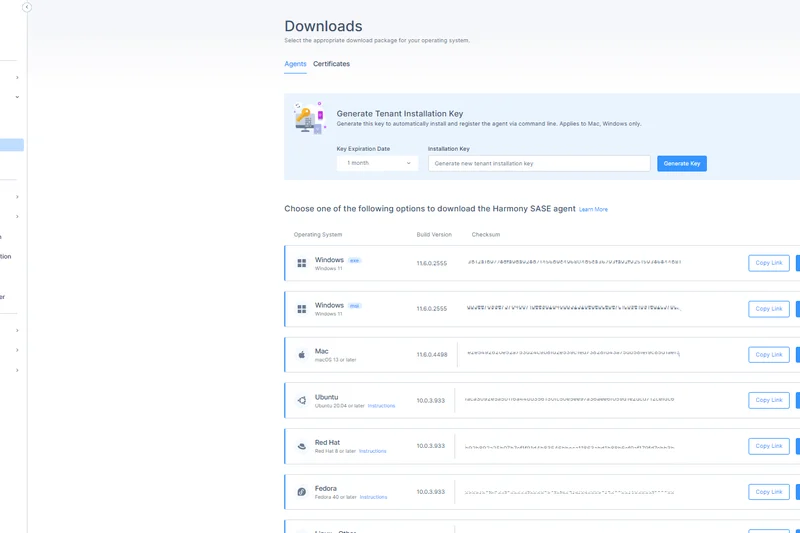Click the Installation Key input field

click(x=539, y=163)
